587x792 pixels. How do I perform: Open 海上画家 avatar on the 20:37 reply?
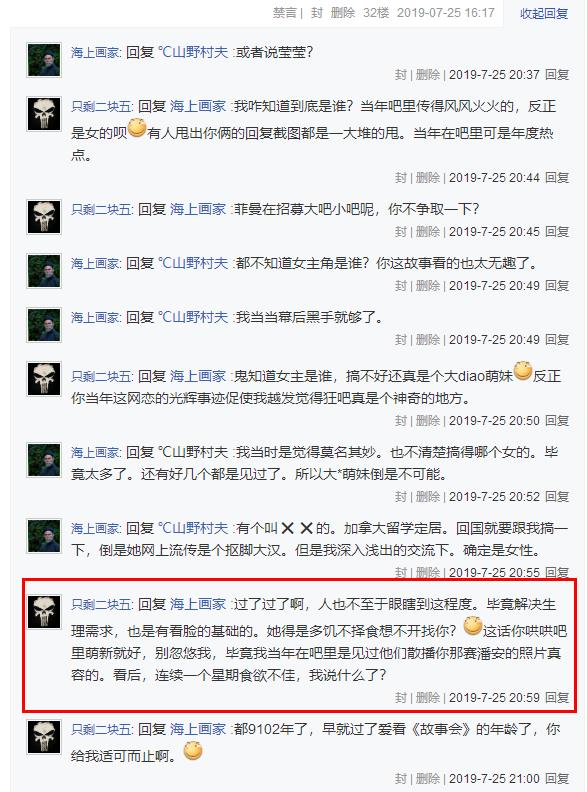click(44, 60)
